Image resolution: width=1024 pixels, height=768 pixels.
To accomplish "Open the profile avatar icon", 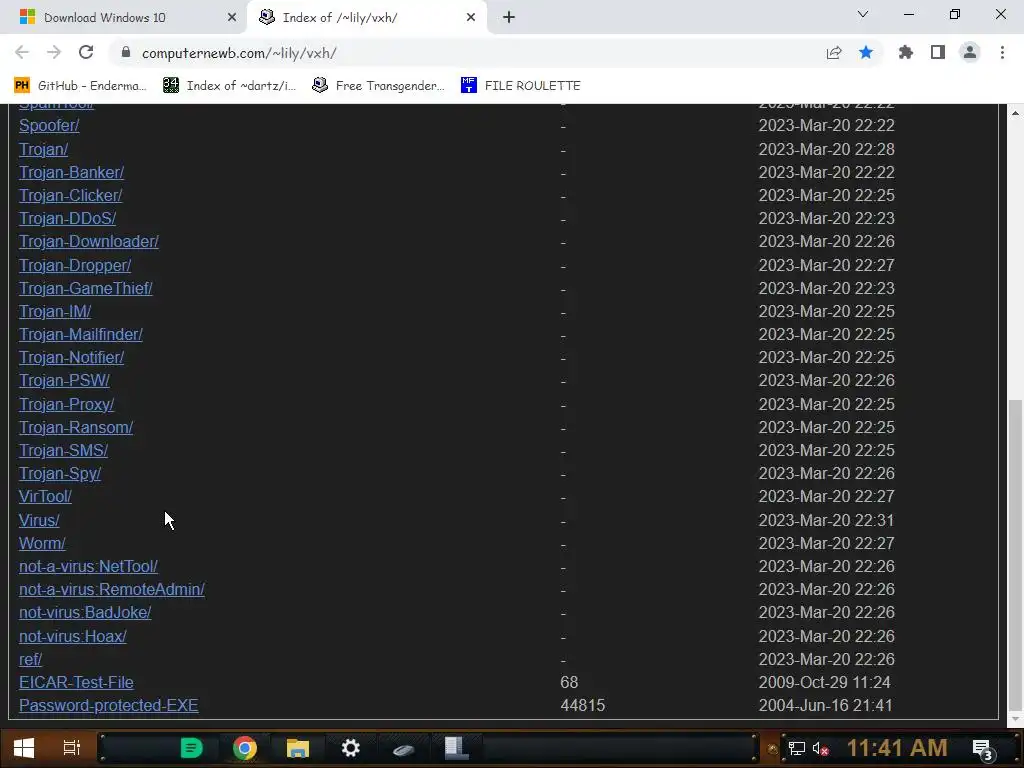I will click(970, 52).
